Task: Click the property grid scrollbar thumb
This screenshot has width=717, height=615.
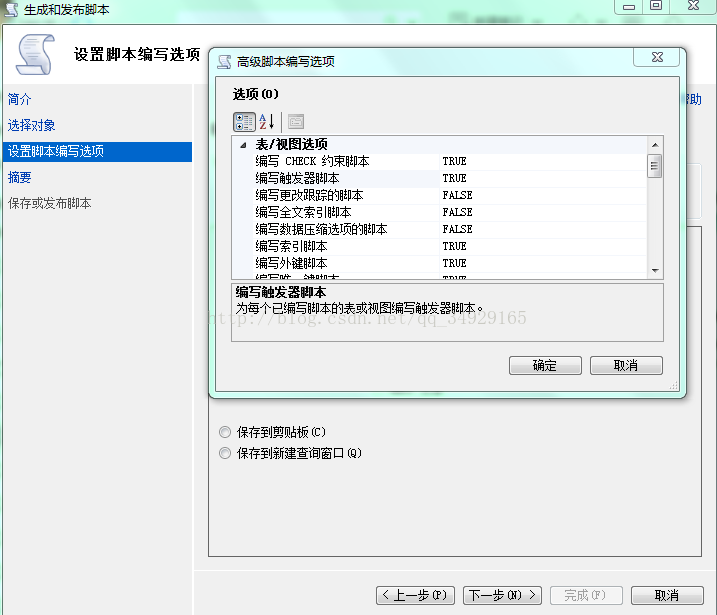Action: coord(654,166)
